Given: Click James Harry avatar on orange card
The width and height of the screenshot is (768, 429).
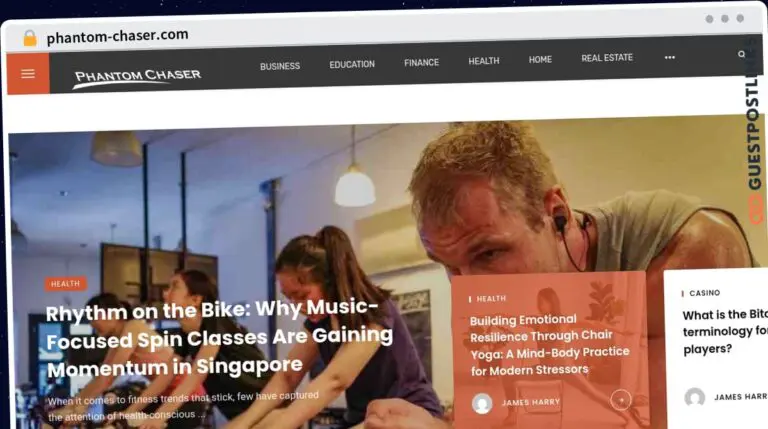Looking at the screenshot, I should pyautogui.click(x=482, y=404).
